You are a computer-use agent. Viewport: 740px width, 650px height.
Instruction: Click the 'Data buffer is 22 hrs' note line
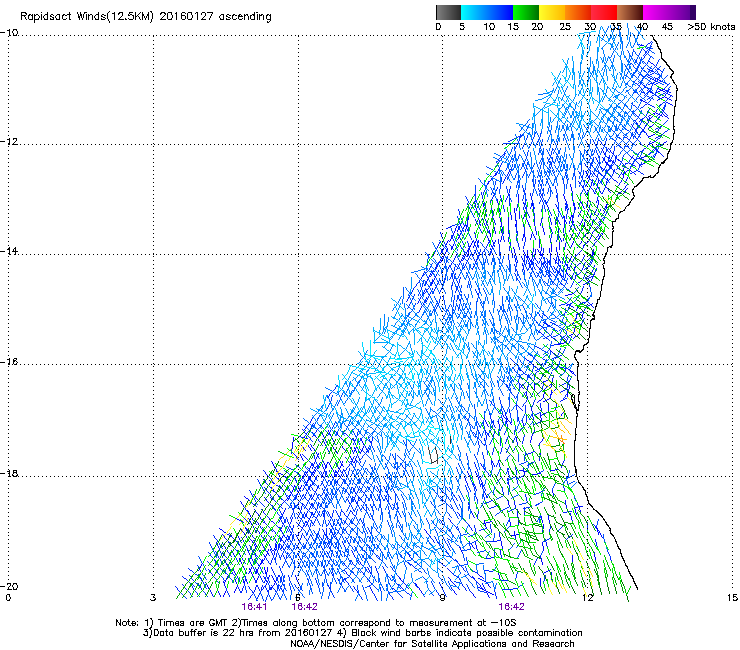click(362, 633)
